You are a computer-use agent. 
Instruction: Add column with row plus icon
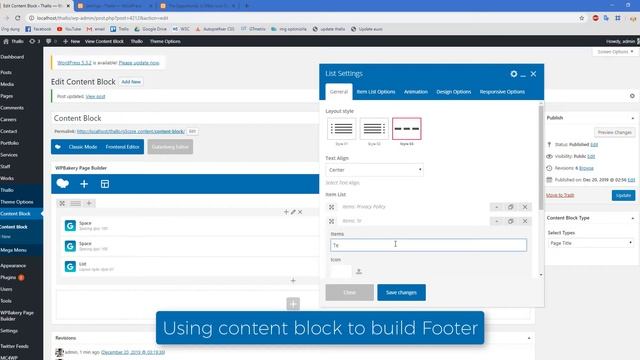[x=89, y=203]
